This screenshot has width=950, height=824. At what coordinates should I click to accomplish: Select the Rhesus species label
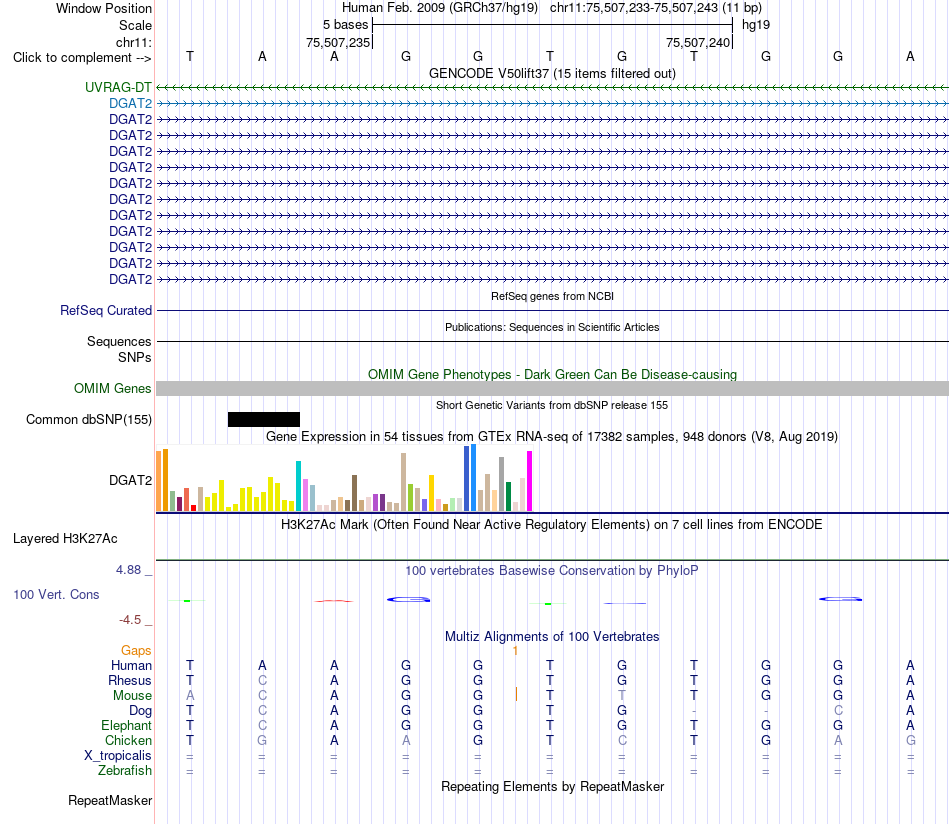point(130,680)
